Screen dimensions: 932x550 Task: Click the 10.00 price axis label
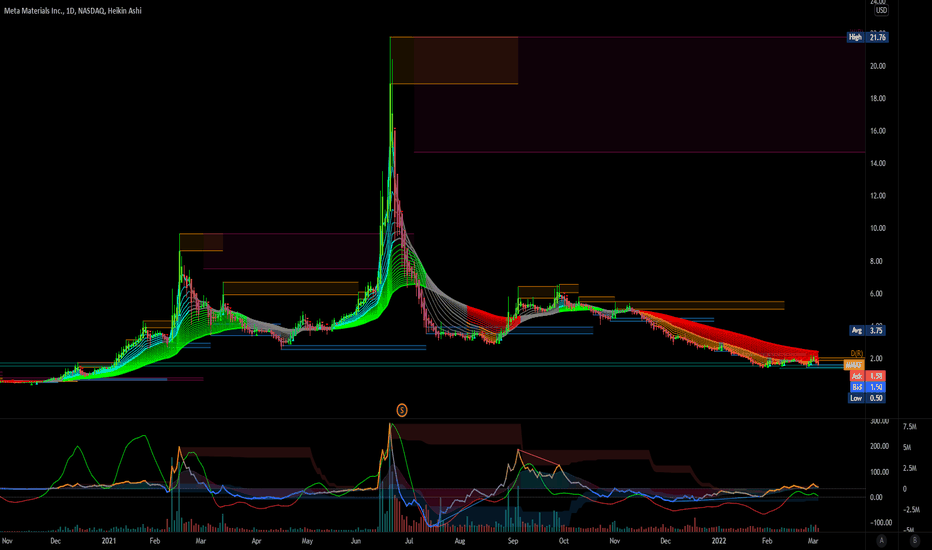[878, 228]
